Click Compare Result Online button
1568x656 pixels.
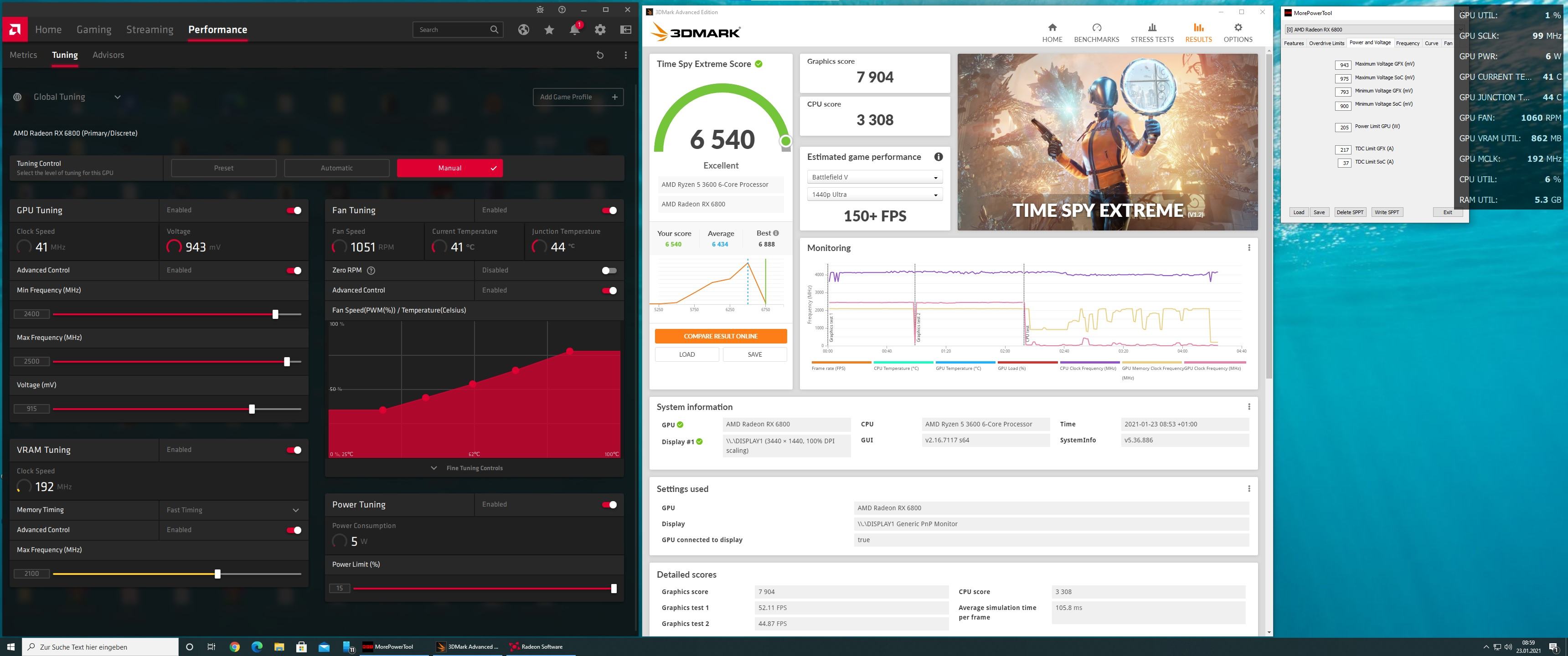tap(721, 336)
